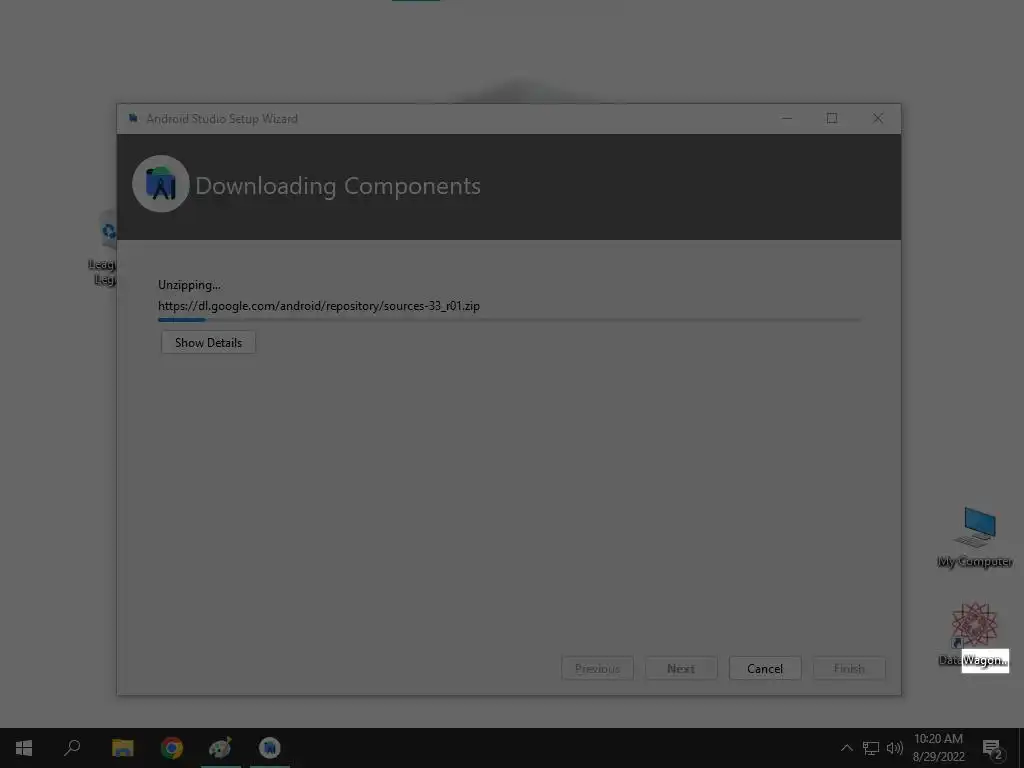1024x768 pixels.
Task: Minimize the Setup Wizard window
Action: (x=787, y=118)
